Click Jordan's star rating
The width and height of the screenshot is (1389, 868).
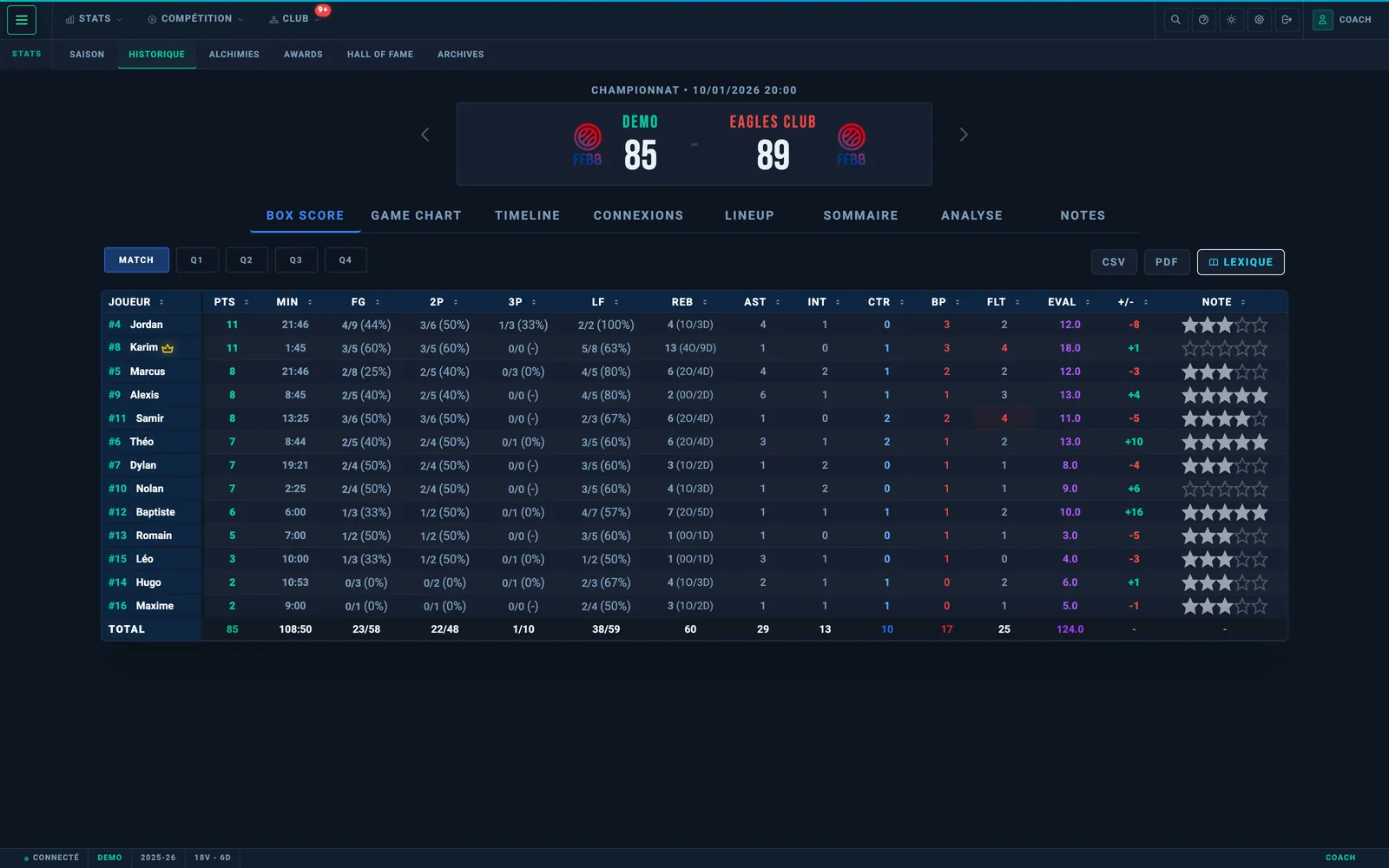1225,325
